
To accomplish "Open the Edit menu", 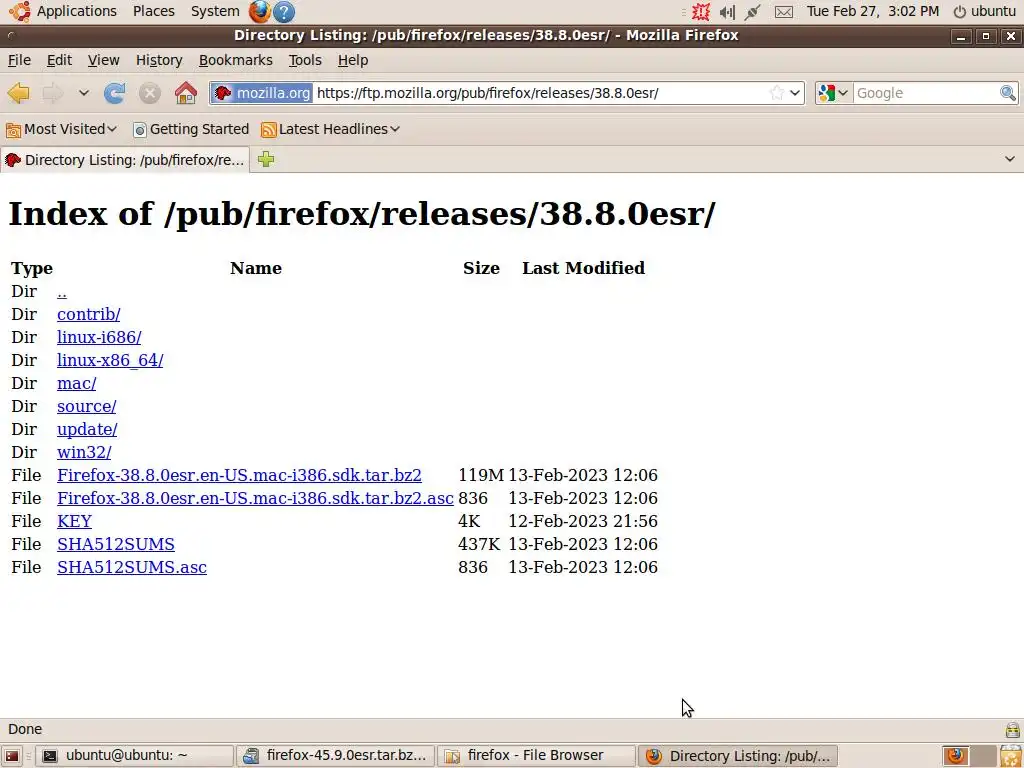I will point(59,60).
